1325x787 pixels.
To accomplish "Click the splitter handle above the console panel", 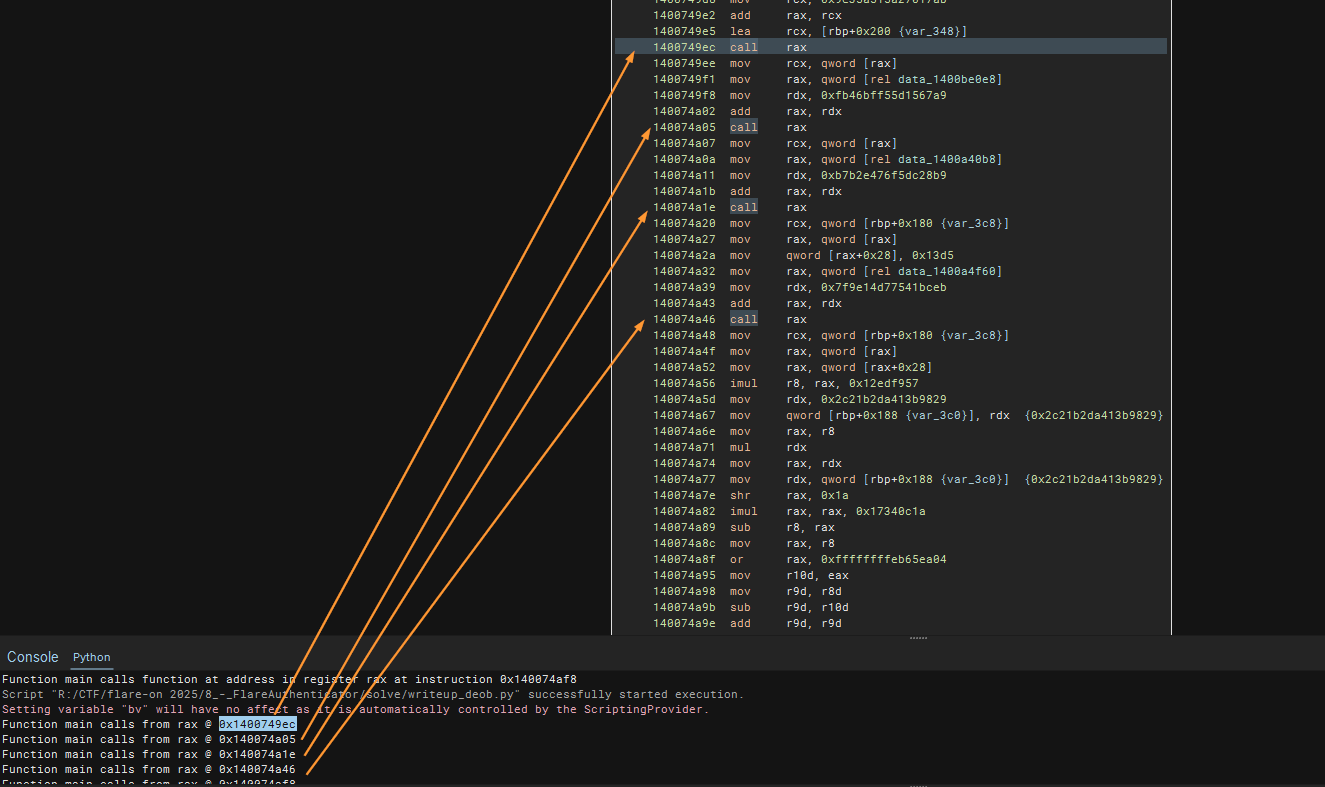I will pyautogui.click(x=917, y=638).
